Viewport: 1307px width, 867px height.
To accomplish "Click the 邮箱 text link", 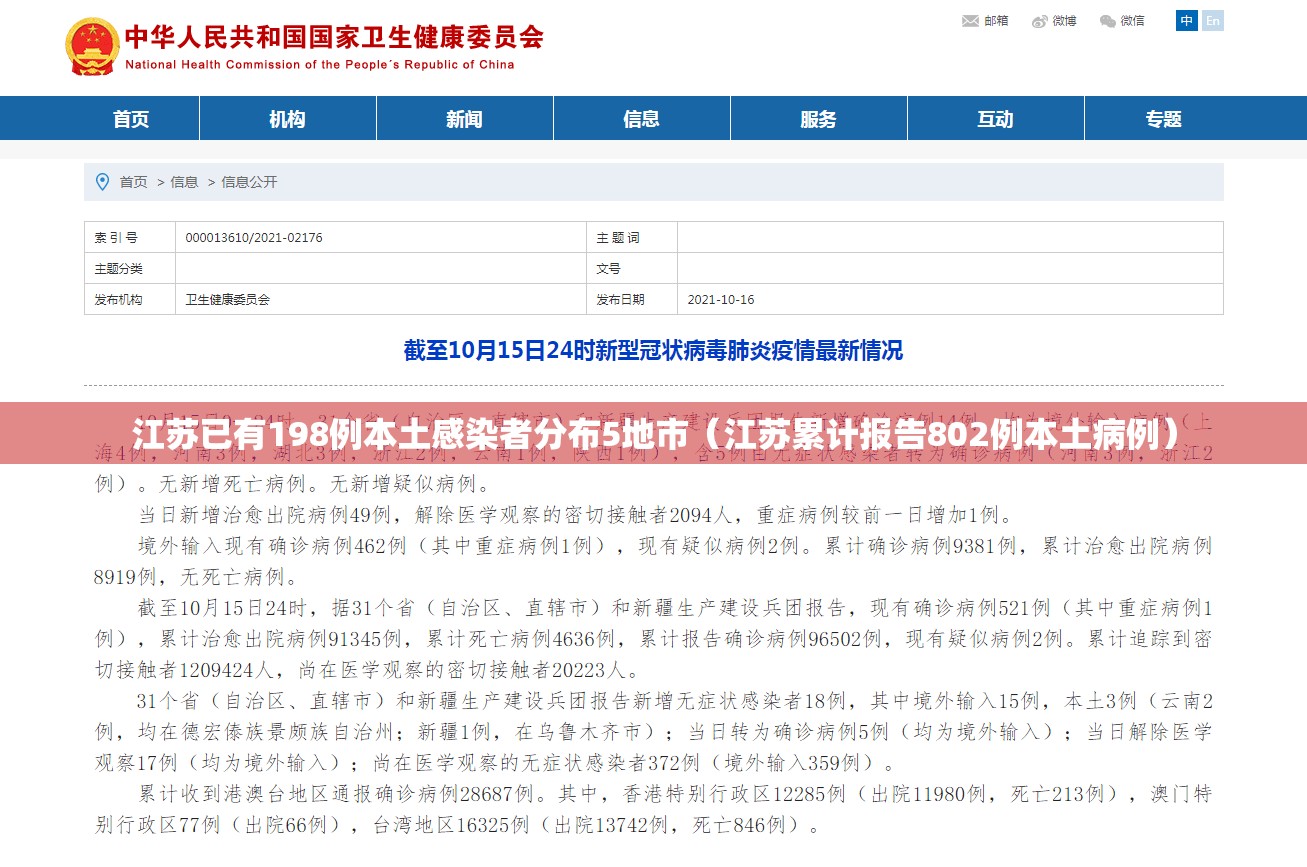I will tap(996, 21).
